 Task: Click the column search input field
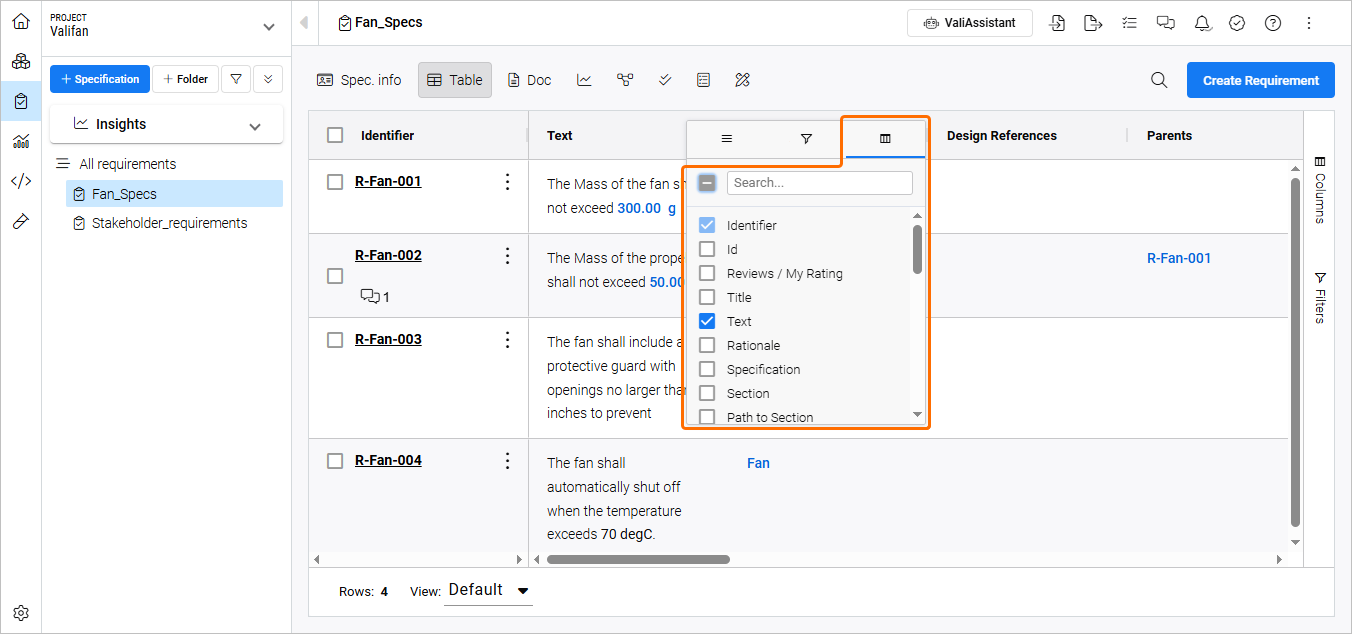pos(819,183)
